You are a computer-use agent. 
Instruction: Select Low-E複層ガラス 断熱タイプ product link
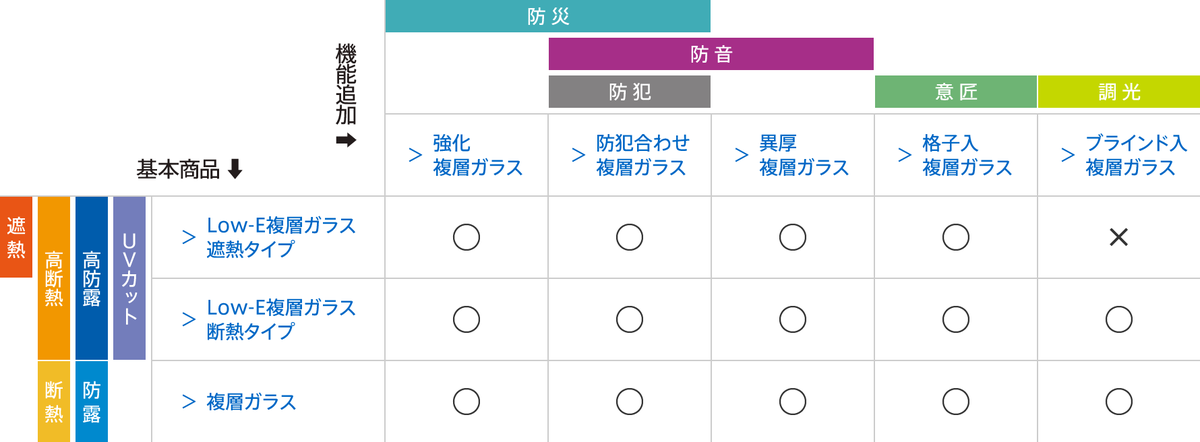(280, 319)
